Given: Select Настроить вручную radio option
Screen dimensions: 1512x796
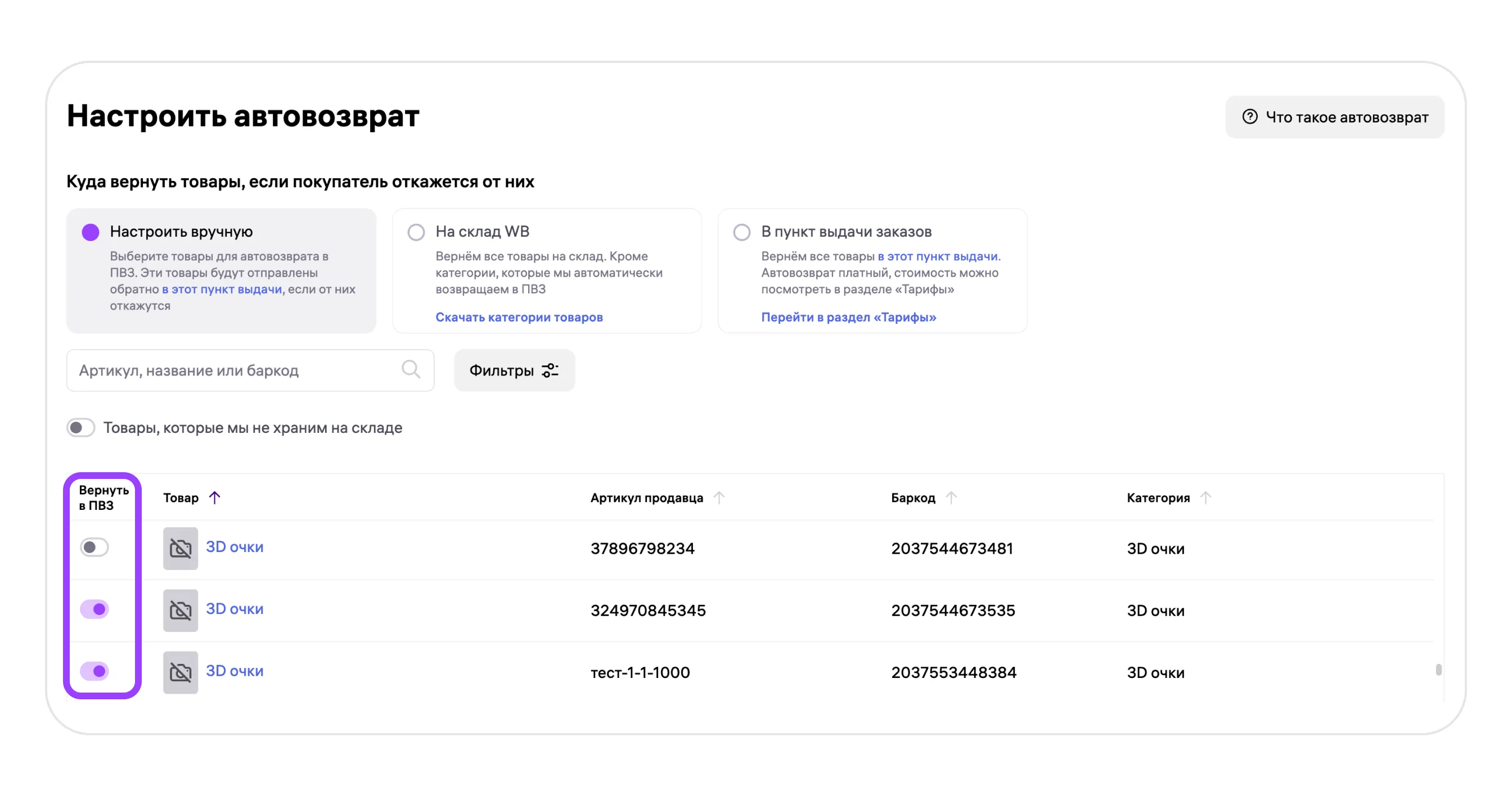Looking at the screenshot, I should pyautogui.click(x=91, y=232).
